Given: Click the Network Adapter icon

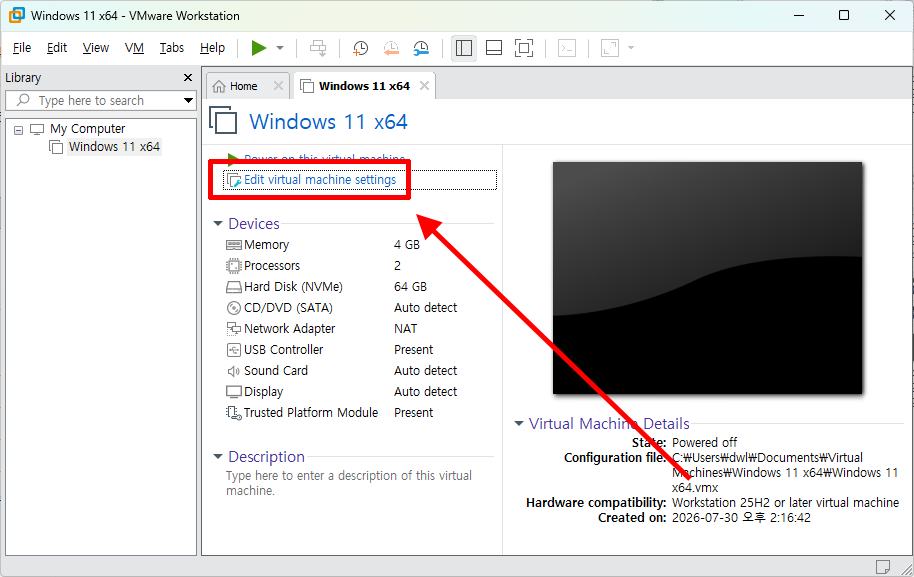Looking at the screenshot, I should [x=234, y=329].
